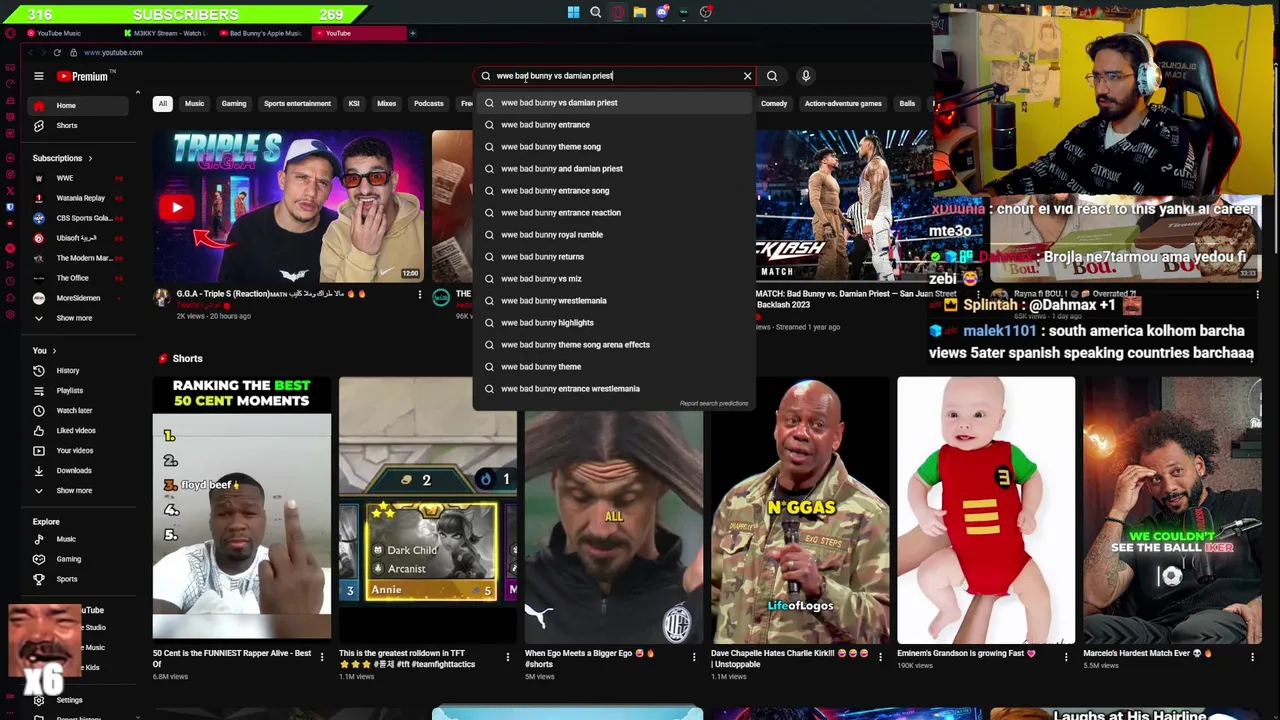
Task: Expand the Subscriptions section chevron
Action: click(x=89, y=158)
